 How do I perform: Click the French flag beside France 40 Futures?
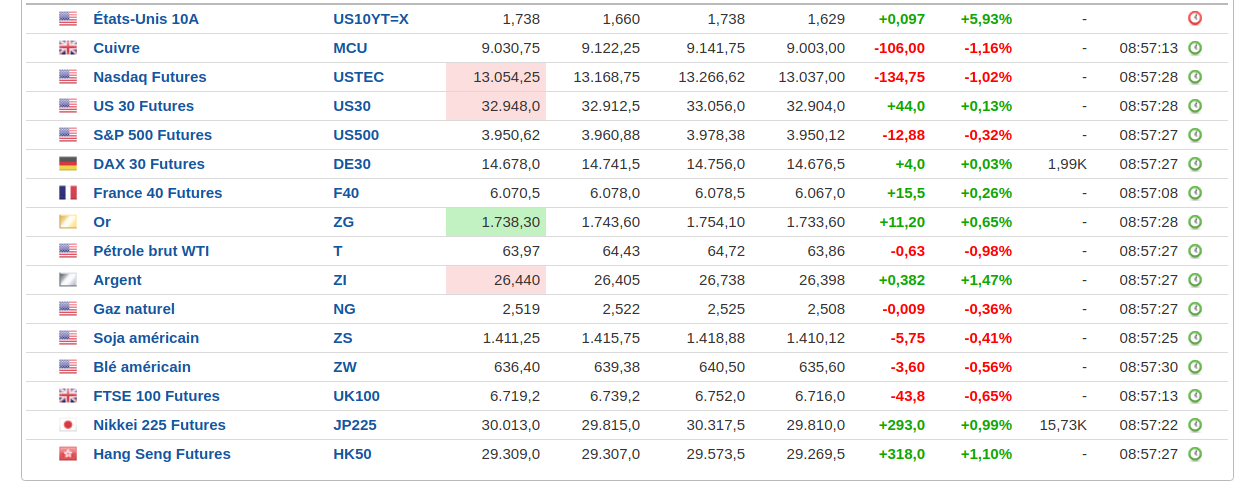click(68, 193)
